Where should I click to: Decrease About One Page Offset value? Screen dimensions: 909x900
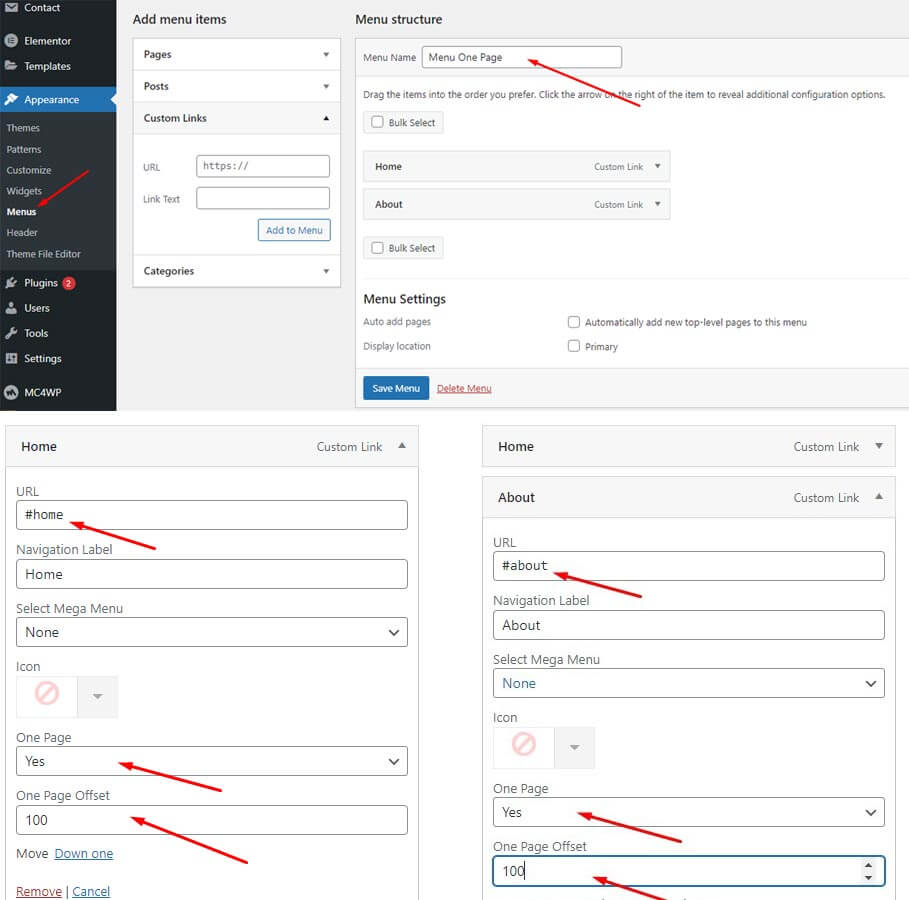tap(868, 877)
